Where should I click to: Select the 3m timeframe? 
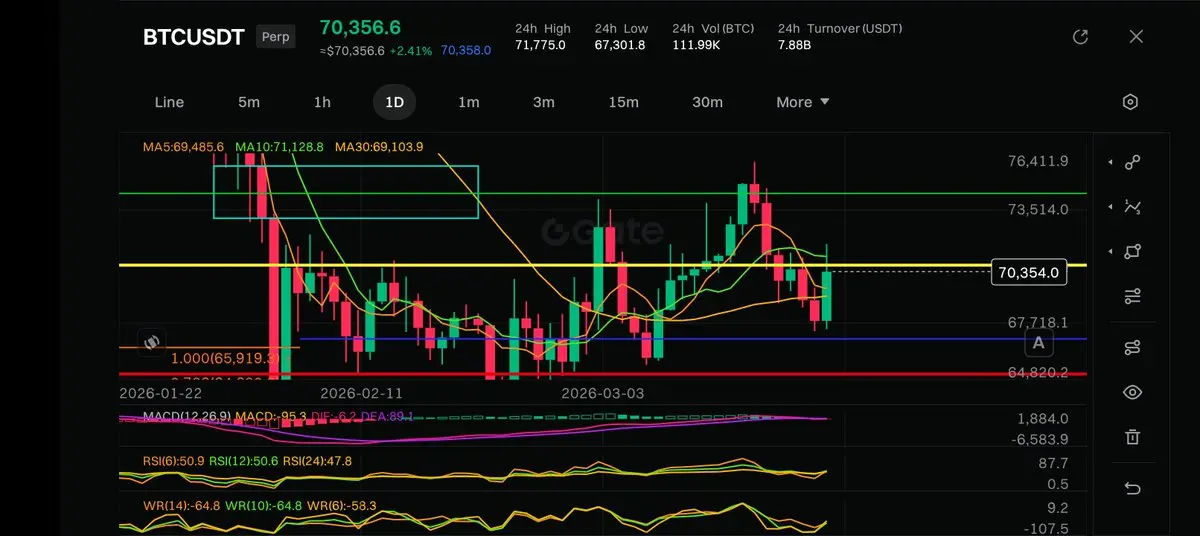(x=543, y=102)
